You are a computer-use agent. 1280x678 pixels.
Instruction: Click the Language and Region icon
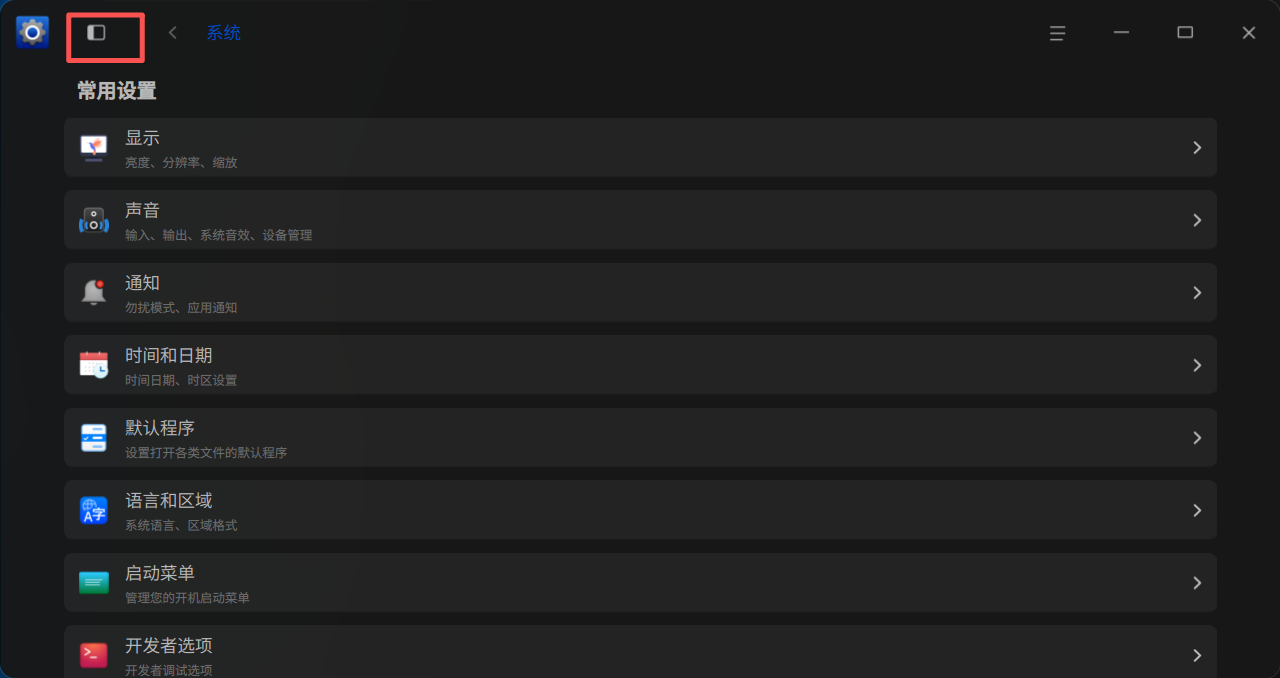pyautogui.click(x=94, y=510)
